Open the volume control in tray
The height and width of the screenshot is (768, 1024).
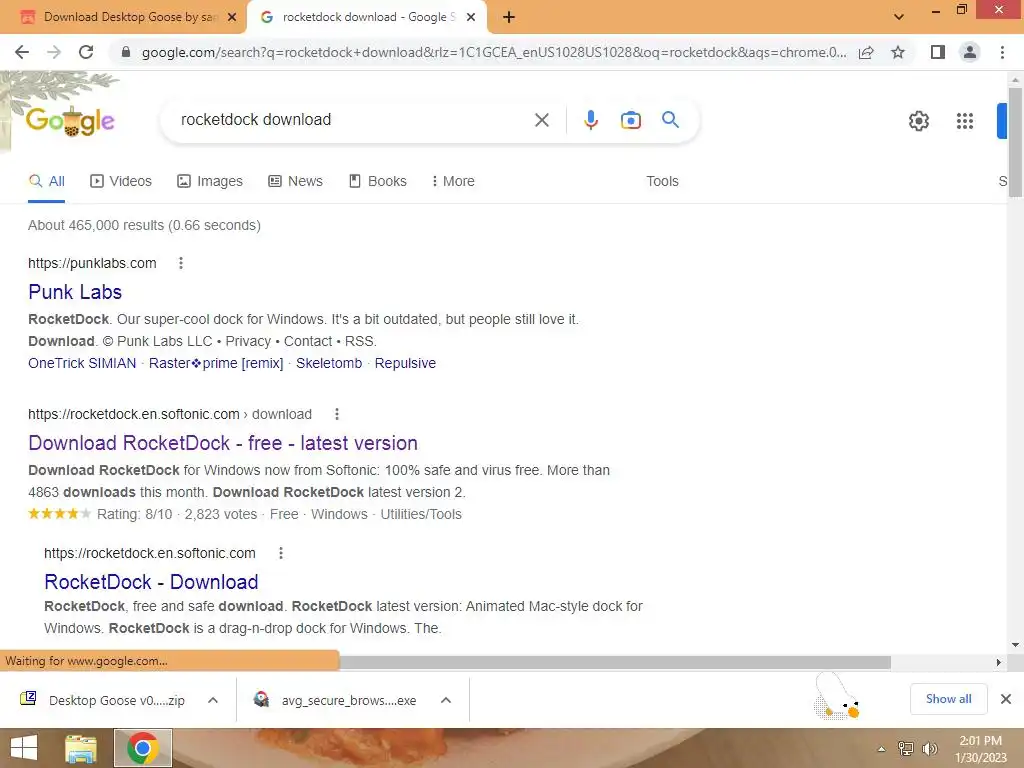[929, 749]
